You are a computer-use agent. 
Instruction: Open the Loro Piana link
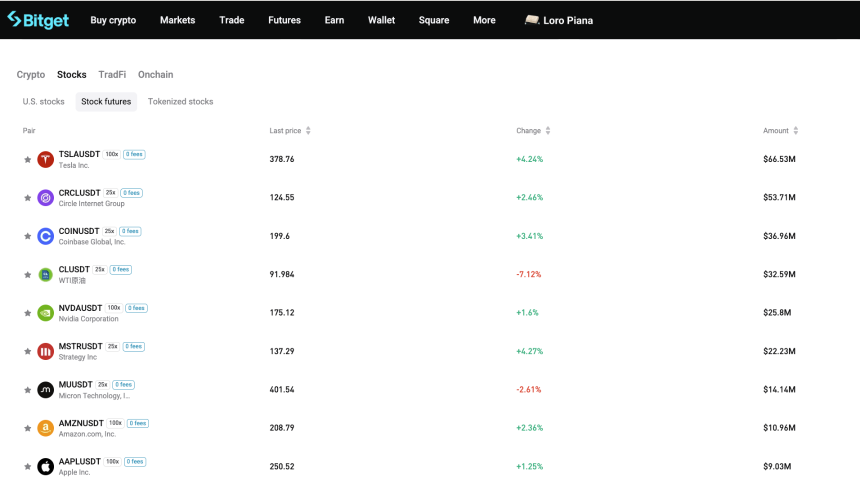(568, 20)
